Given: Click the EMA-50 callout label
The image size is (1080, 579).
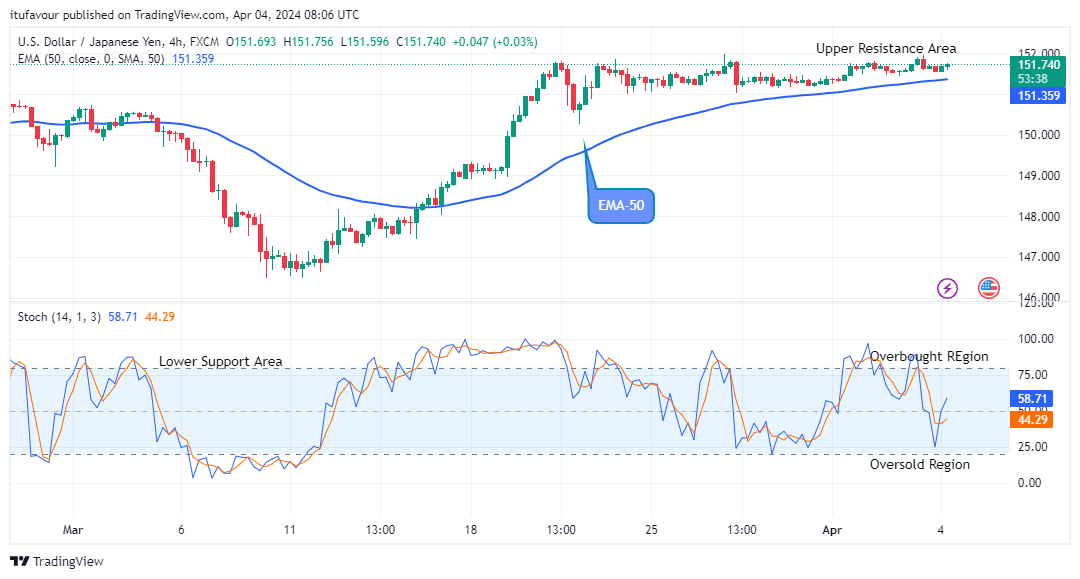Looking at the screenshot, I should [621, 205].
